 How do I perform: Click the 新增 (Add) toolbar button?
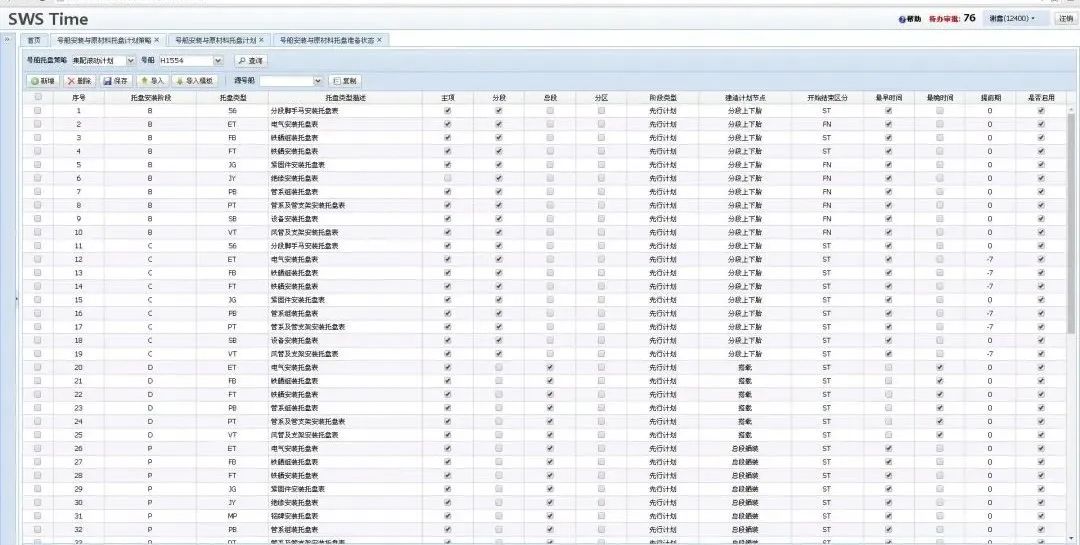(x=42, y=80)
